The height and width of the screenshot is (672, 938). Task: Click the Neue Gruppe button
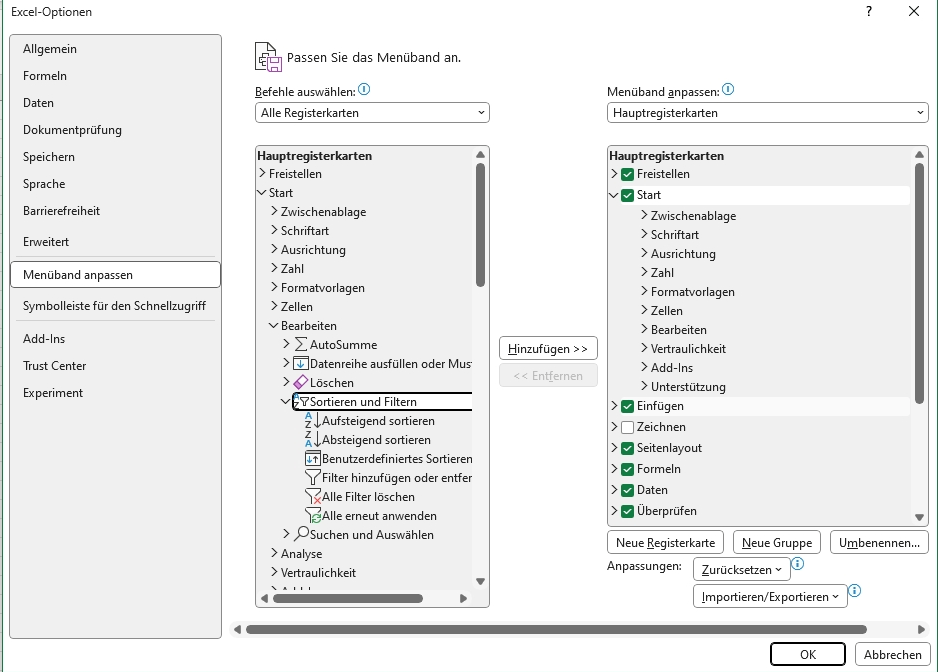[776, 543]
